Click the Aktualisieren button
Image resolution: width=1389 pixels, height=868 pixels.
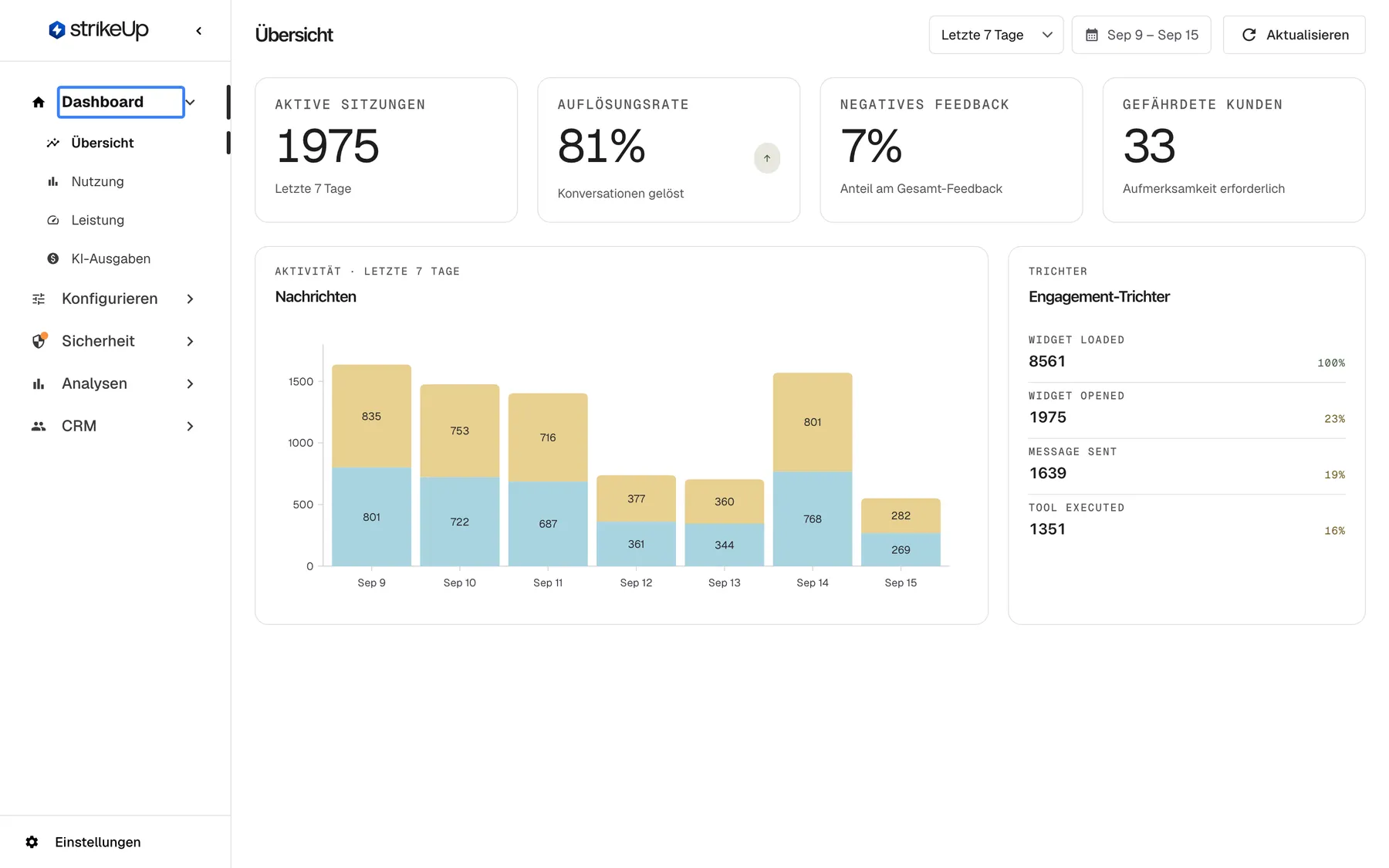click(1294, 35)
